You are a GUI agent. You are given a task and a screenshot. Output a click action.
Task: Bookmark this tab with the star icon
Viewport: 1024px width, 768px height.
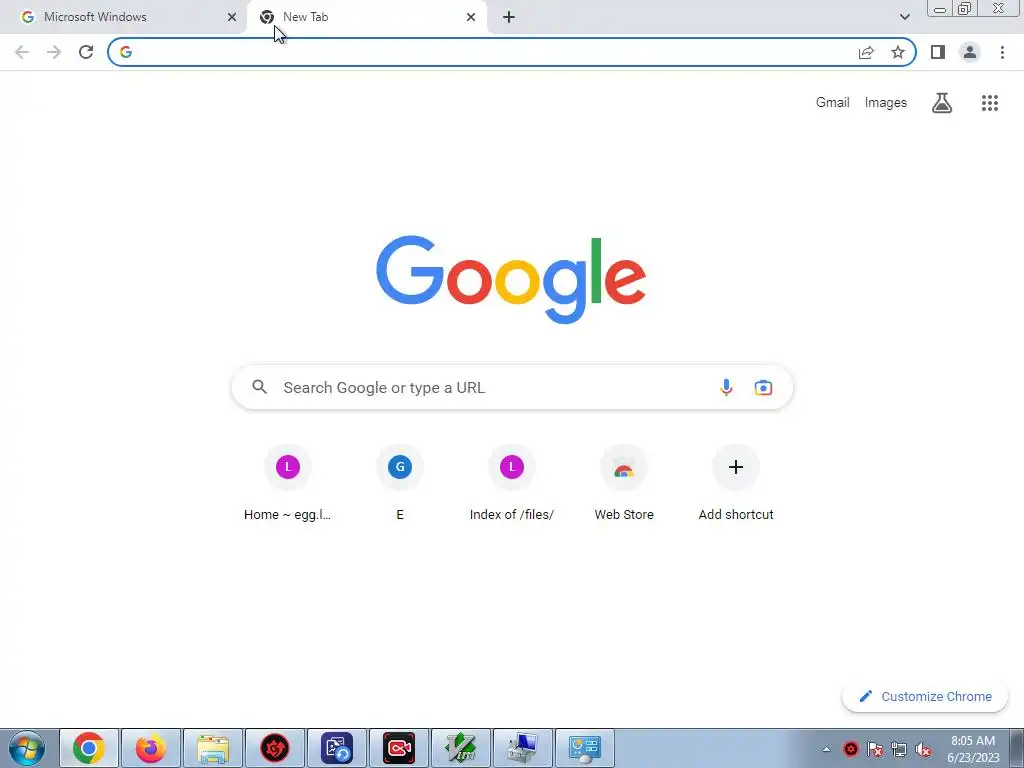click(x=898, y=52)
